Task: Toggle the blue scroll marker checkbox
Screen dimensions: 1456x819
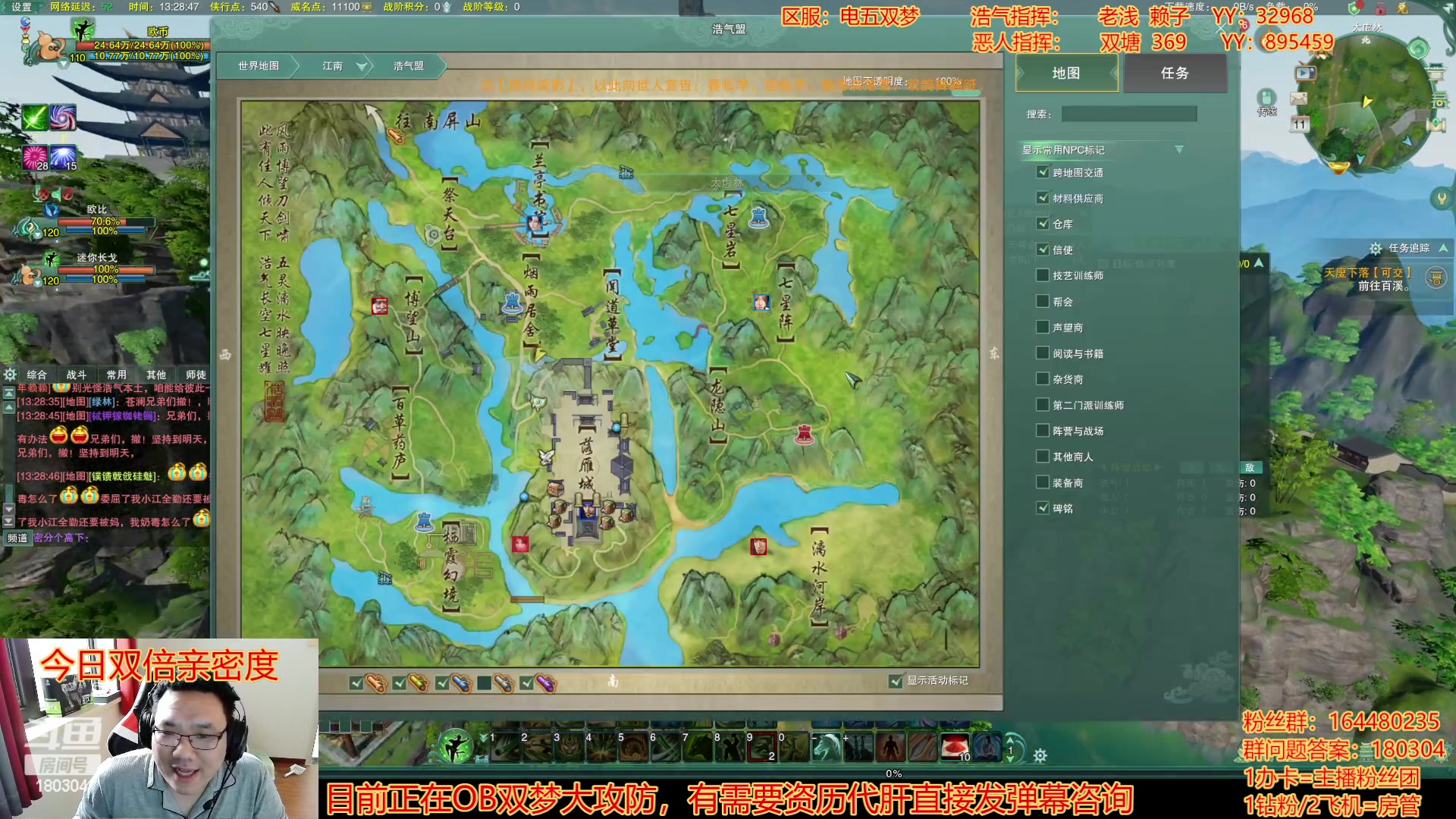Action: click(x=442, y=683)
